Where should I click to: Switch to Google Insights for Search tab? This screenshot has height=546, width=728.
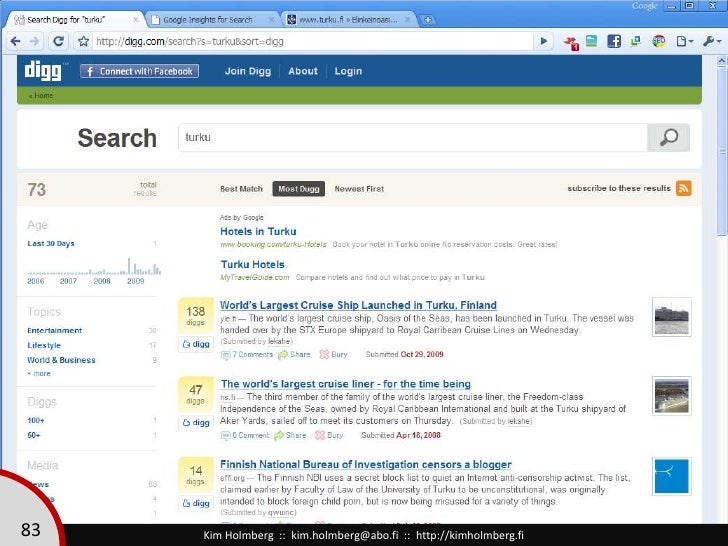pyautogui.click(x=208, y=19)
